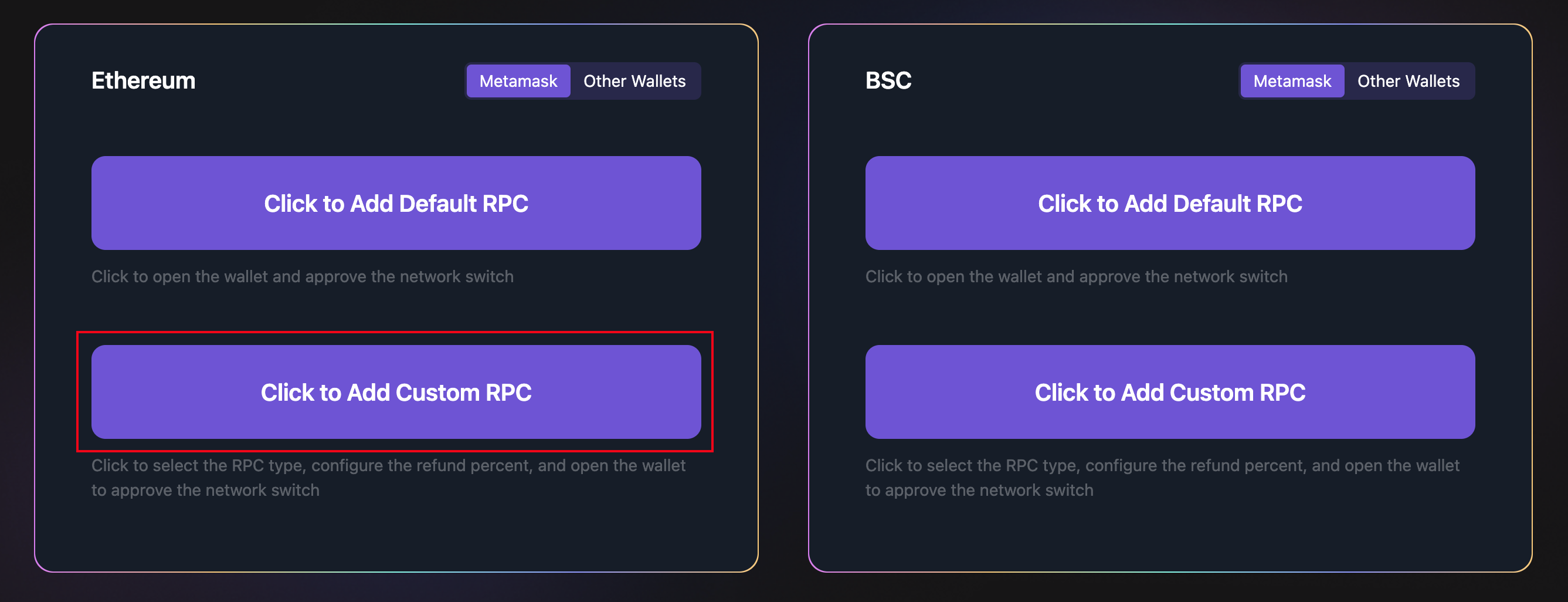This screenshot has width=1568, height=602.
Task: Click the empty bottom area of the BSC card
Action: click(1169, 536)
